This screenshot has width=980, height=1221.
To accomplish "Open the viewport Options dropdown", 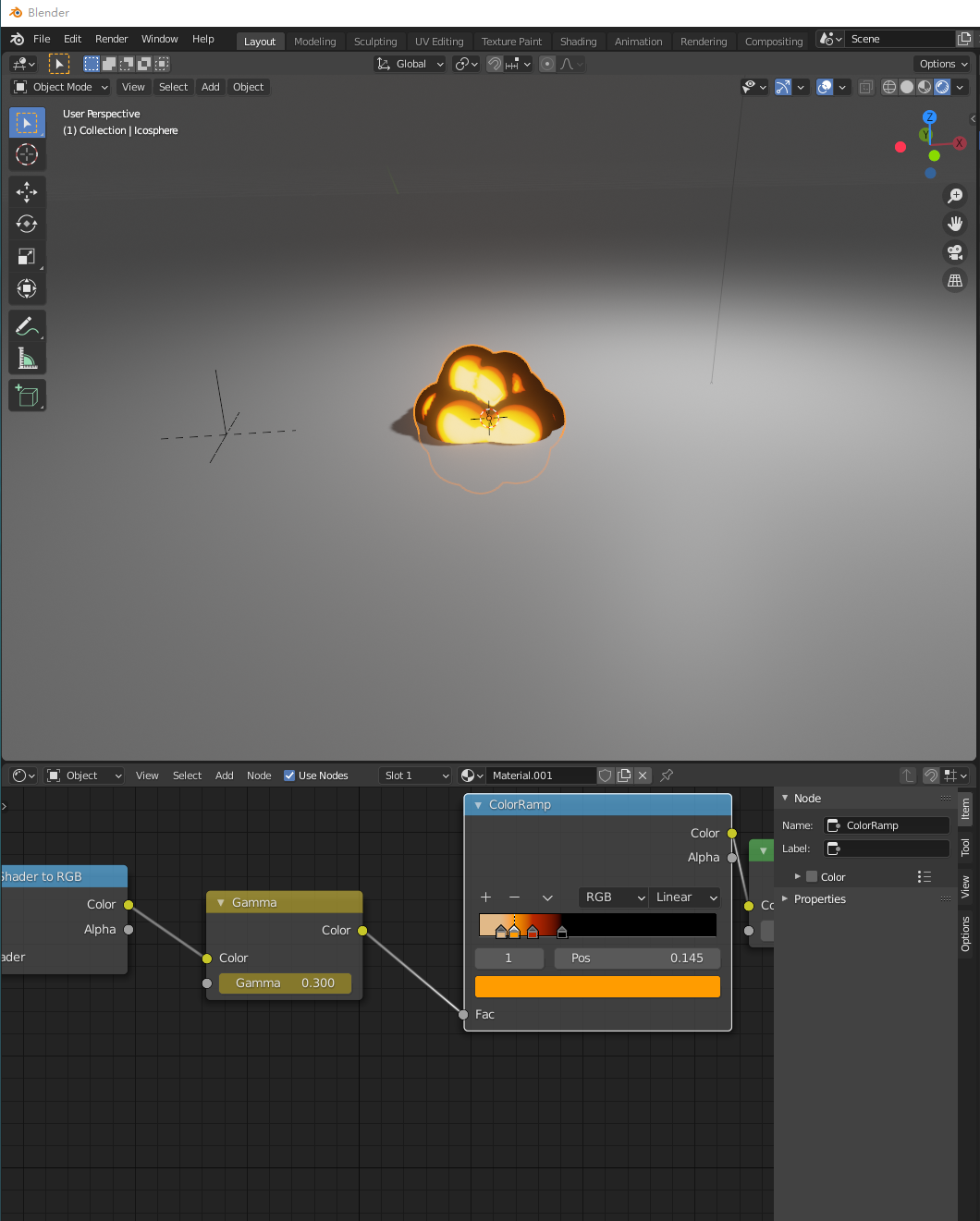I will (x=943, y=64).
